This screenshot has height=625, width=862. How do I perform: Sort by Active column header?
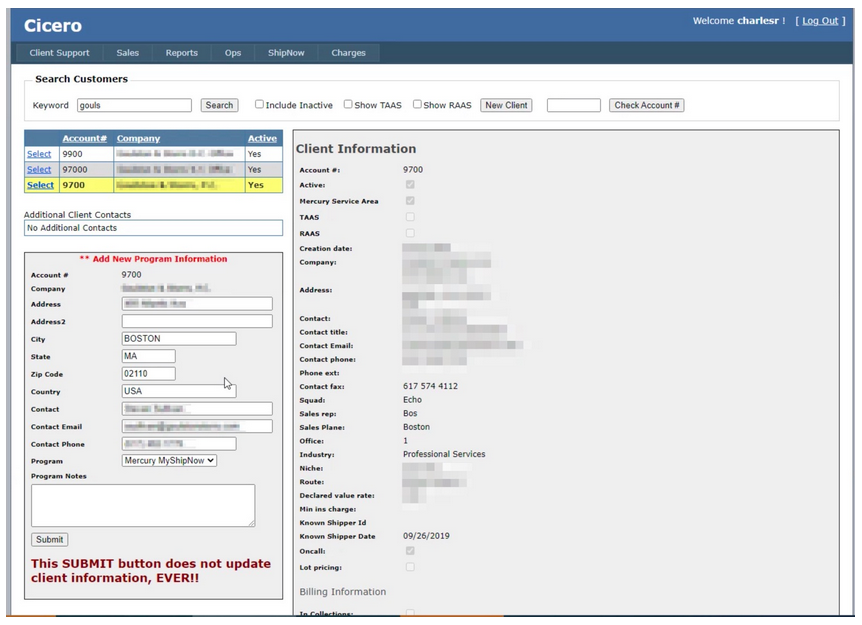[x=262, y=139]
